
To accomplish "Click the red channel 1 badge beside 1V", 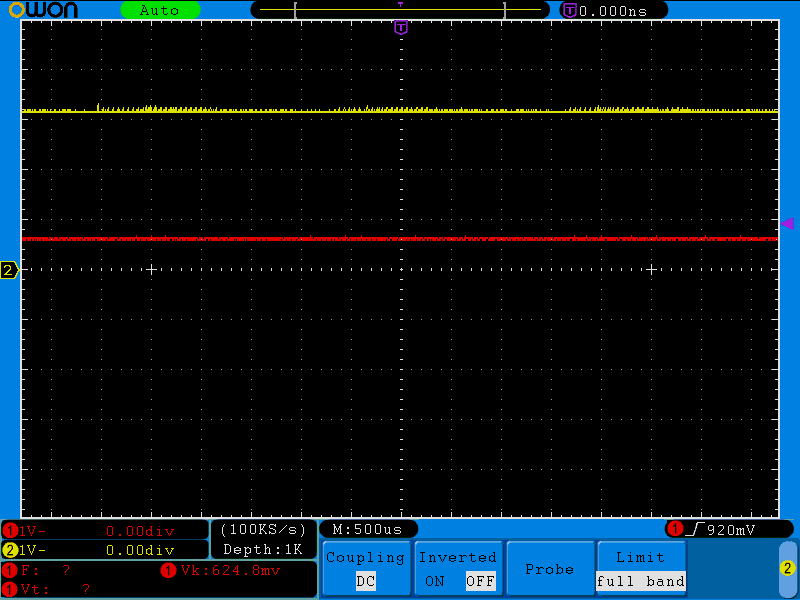I will pyautogui.click(x=10, y=530).
